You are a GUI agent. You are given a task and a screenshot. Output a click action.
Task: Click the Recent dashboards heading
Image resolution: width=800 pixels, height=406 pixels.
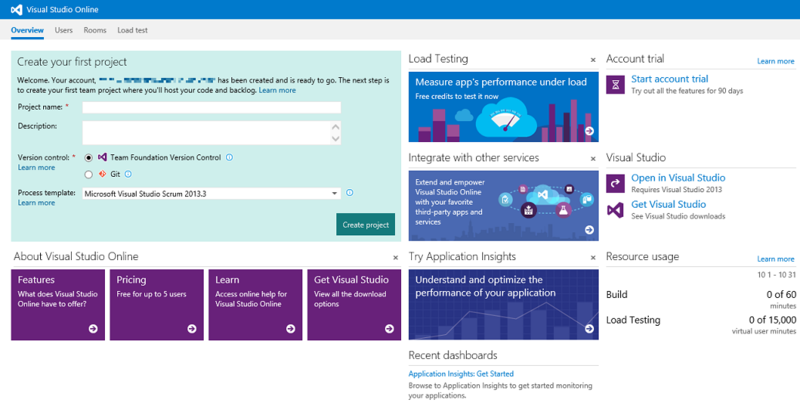point(453,355)
